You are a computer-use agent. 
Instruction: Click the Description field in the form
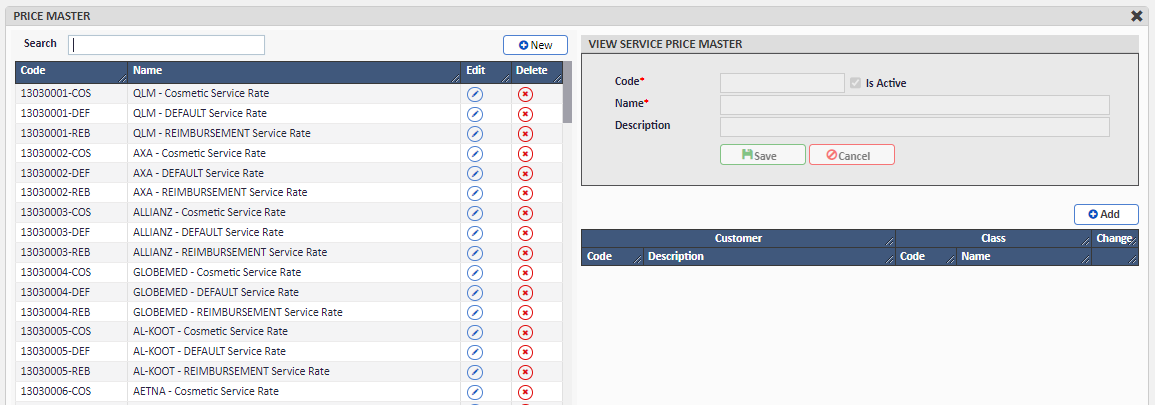coord(914,127)
